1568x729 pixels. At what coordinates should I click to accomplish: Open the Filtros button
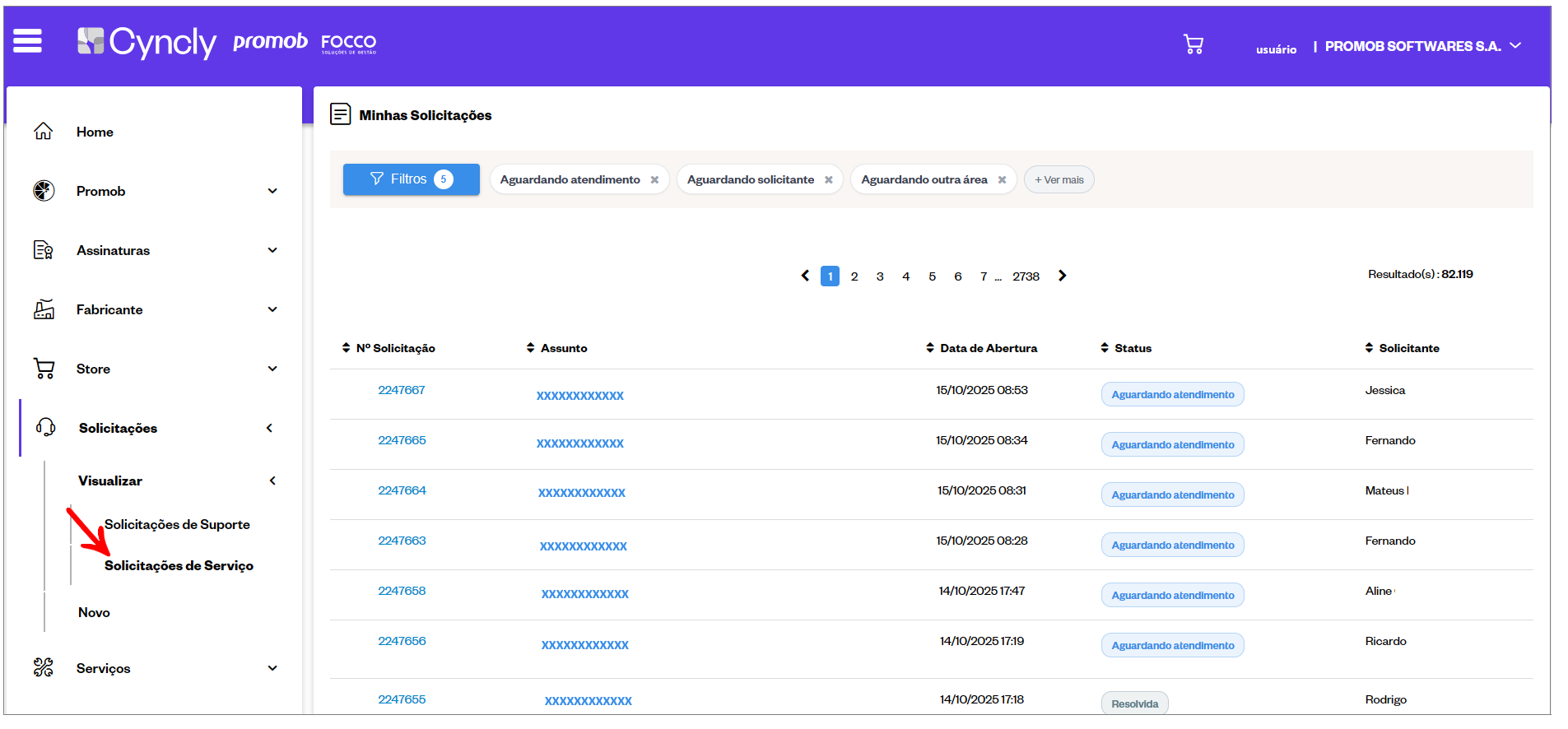411,179
